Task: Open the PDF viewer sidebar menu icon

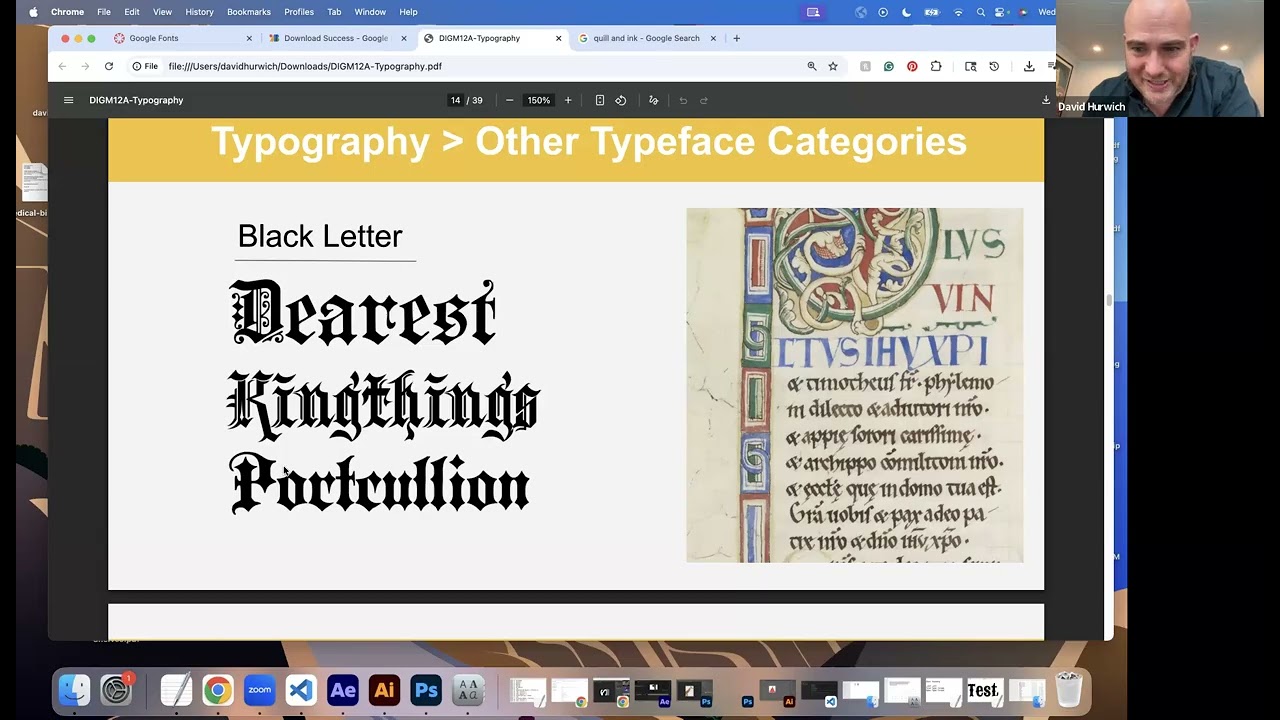Action: point(68,100)
